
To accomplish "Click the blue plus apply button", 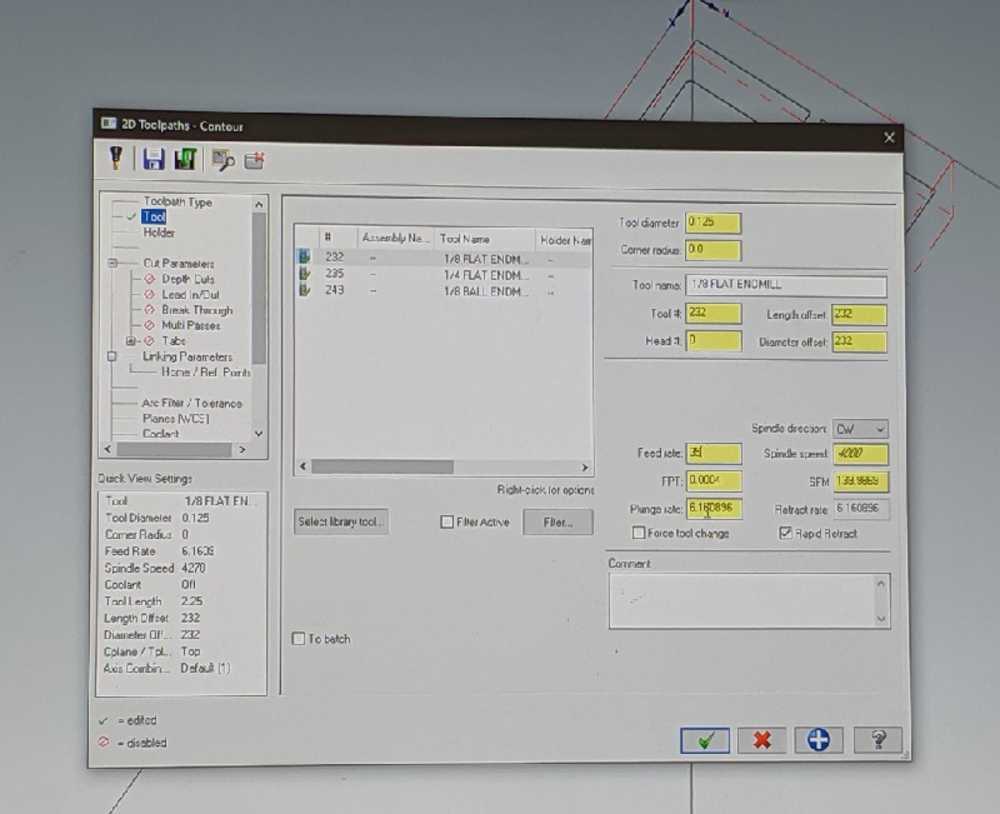I will pos(819,740).
